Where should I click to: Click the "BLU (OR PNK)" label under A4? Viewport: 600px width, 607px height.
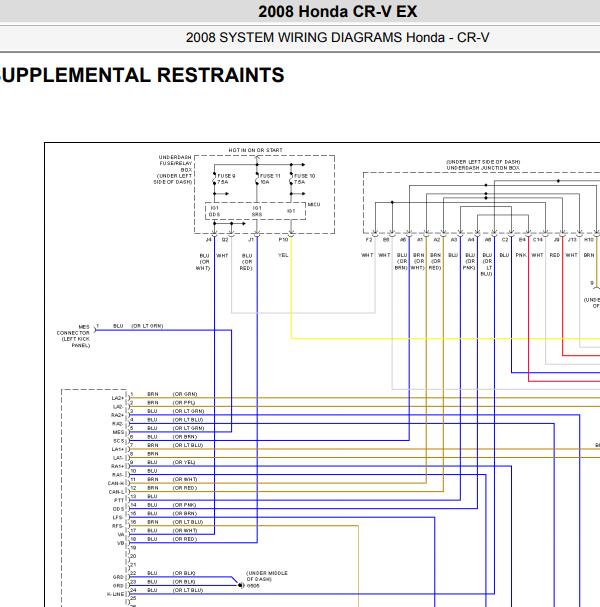tap(470, 261)
